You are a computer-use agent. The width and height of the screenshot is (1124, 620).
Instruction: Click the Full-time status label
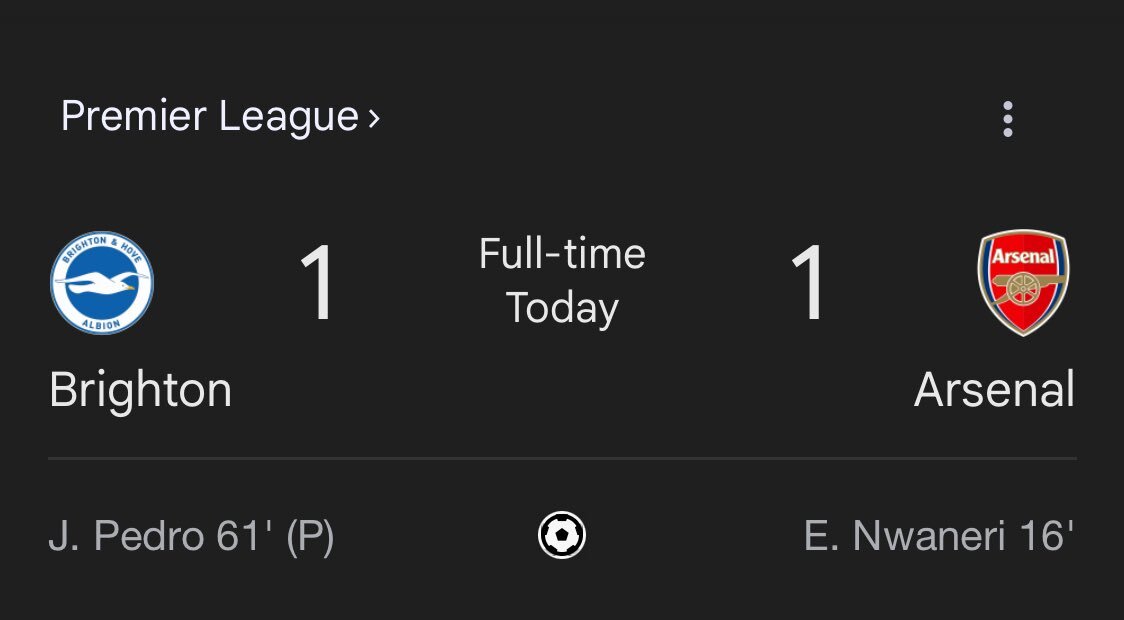[562, 254]
